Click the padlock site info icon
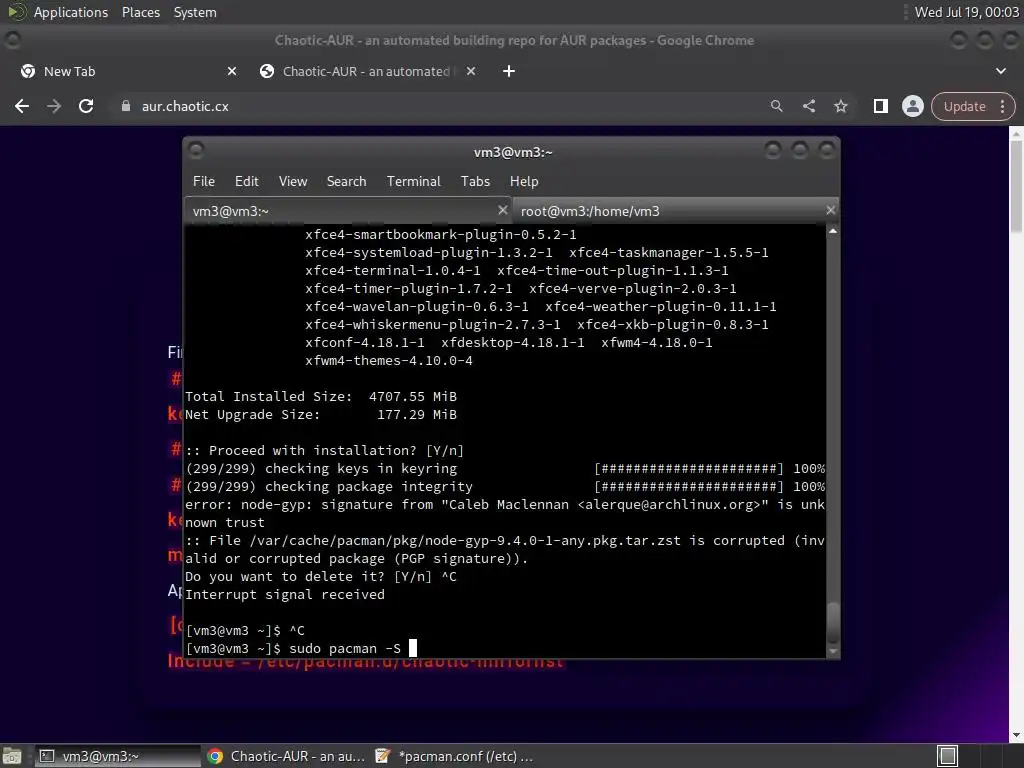Screen dimensions: 1024x768 click(126, 106)
